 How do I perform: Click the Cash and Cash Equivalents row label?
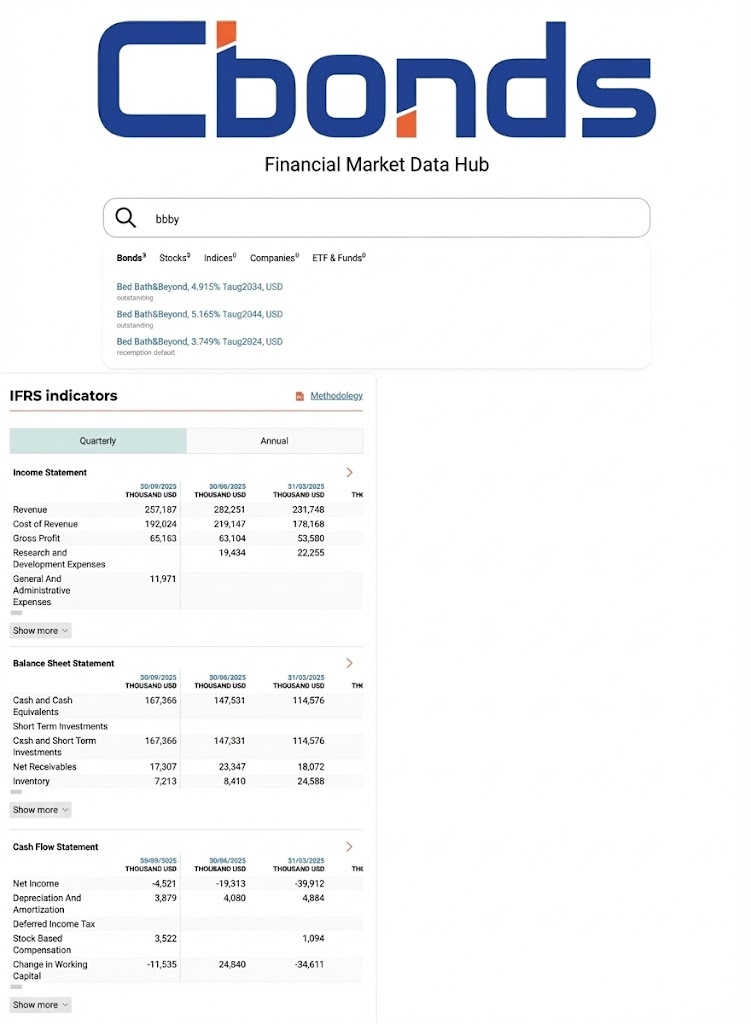click(42, 706)
